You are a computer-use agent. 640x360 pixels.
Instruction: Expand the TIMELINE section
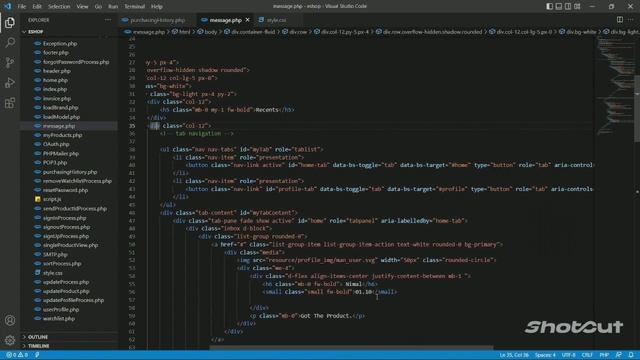tap(69, 346)
